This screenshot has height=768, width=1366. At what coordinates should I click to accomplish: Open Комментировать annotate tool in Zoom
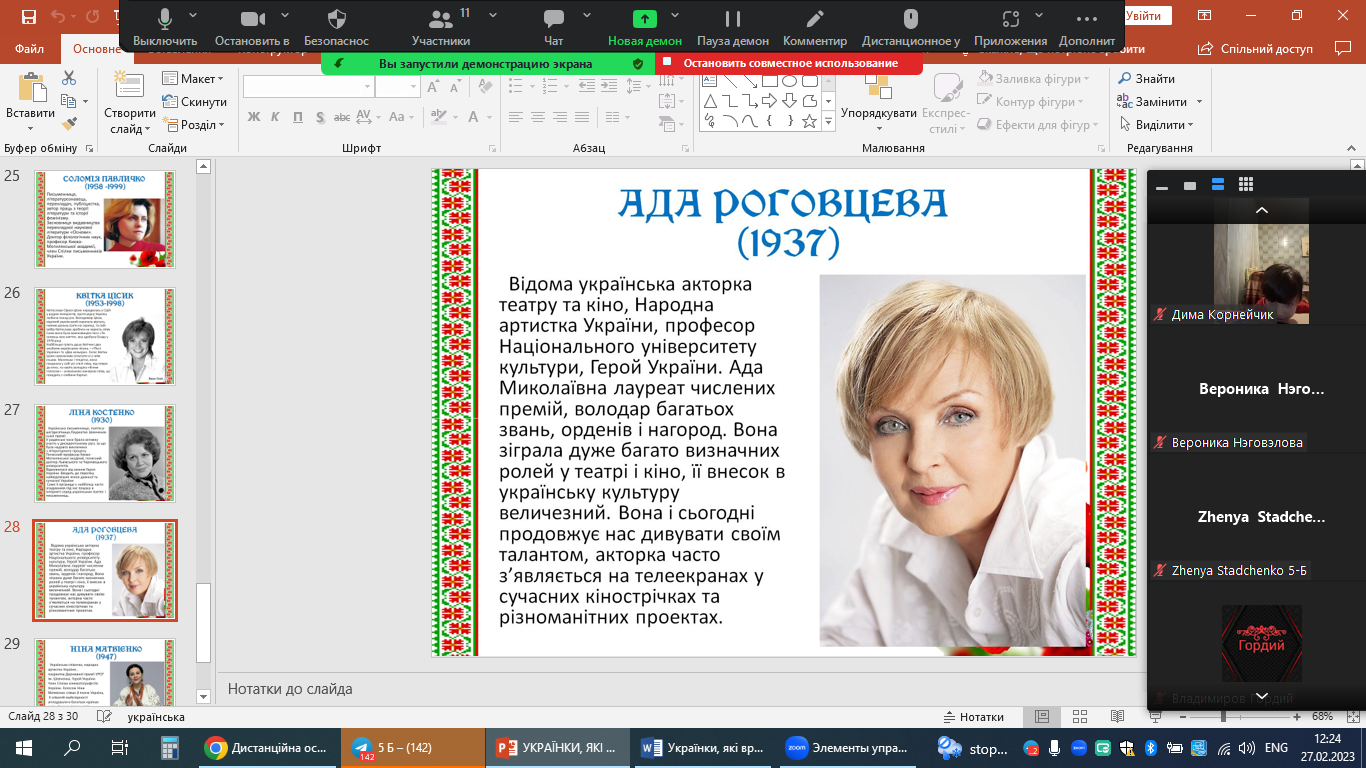click(815, 27)
